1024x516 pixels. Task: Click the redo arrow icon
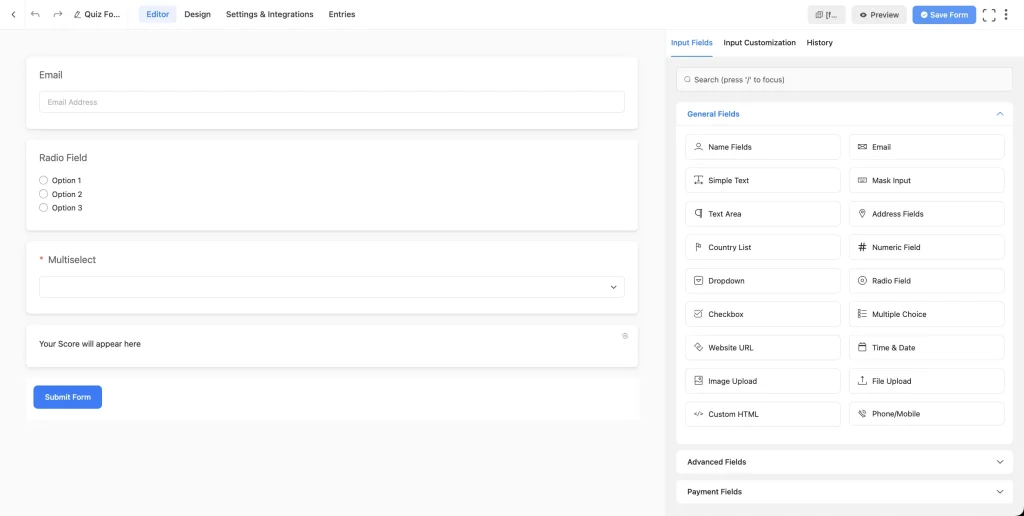tap(57, 14)
